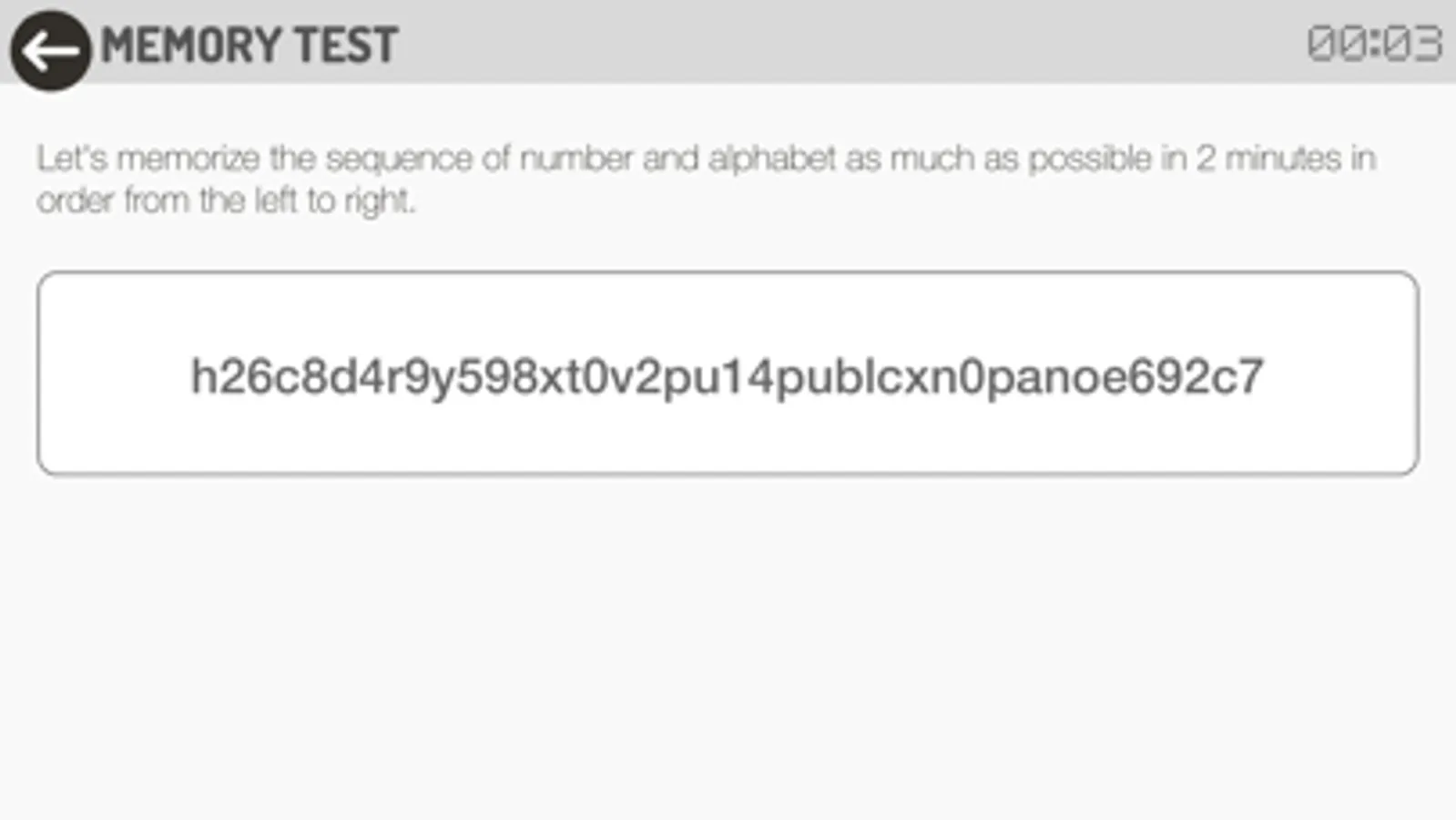
Task: Click the blank area below the sequence box
Action: tap(727, 638)
